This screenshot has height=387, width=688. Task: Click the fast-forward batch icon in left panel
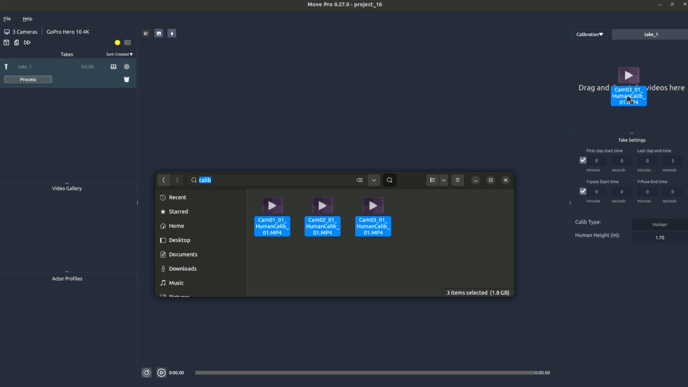click(x=27, y=43)
